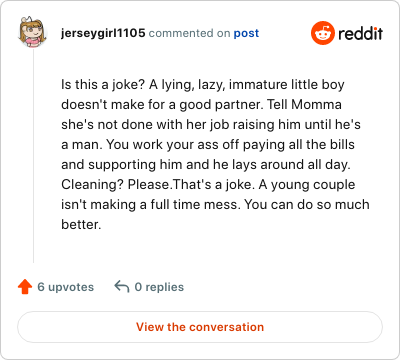This screenshot has height=360, width=400.
Task: Click the orange Reddit Snoo logo icon
Action: point(322,33)
